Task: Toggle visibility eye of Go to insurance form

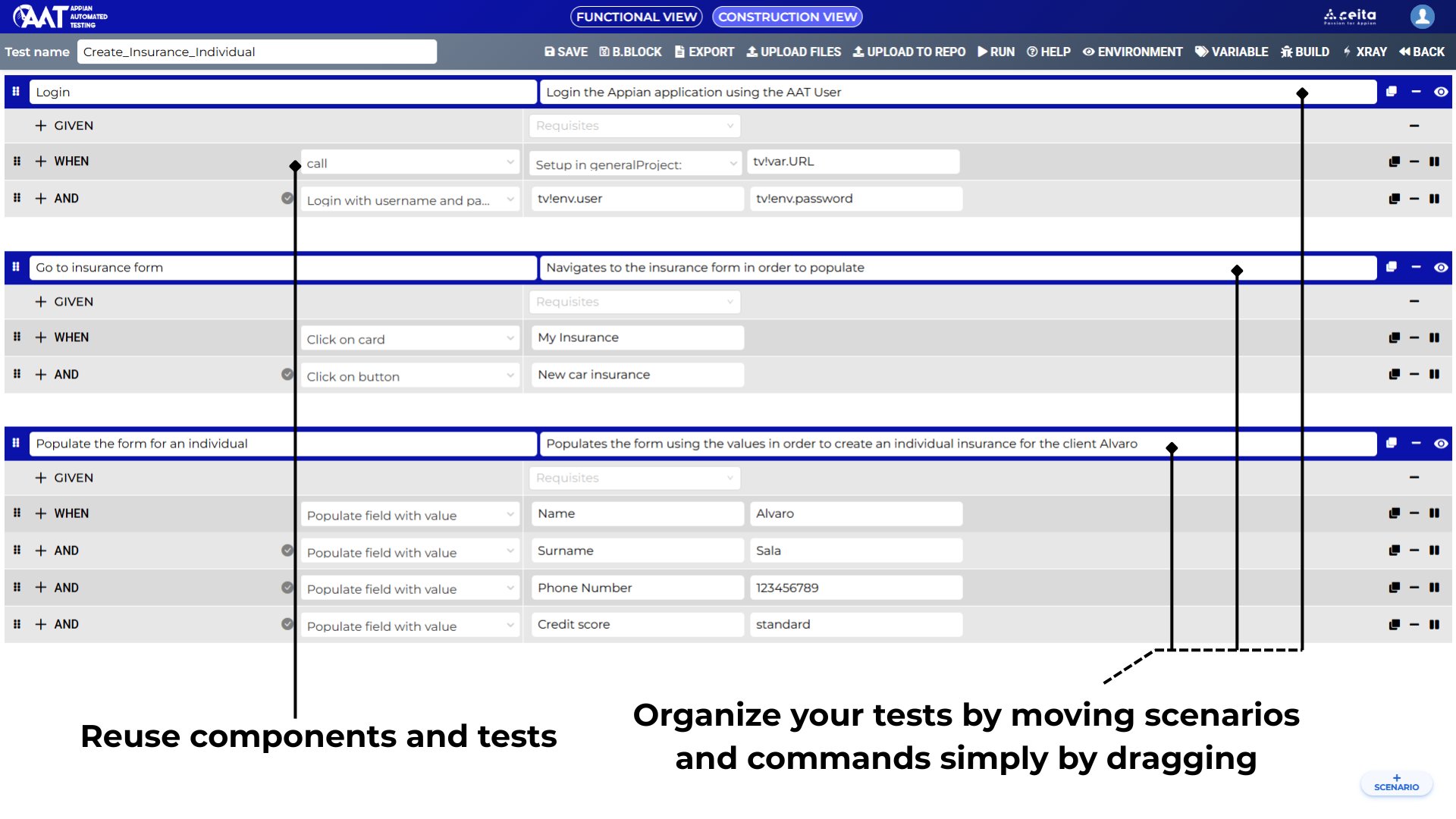Action: 1441,268
